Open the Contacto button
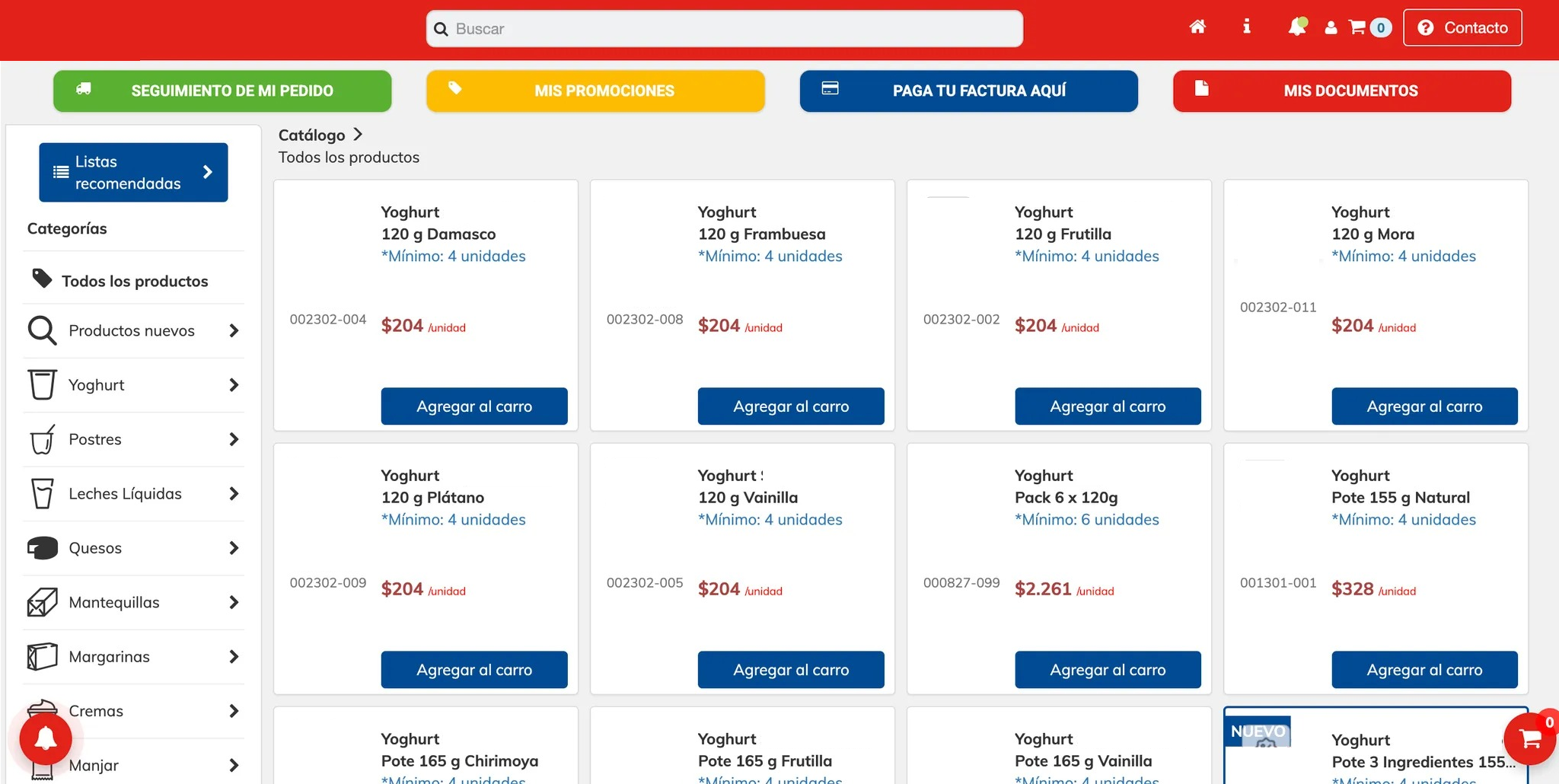This screenshot has height=784, width=1559. point(1462,27)
